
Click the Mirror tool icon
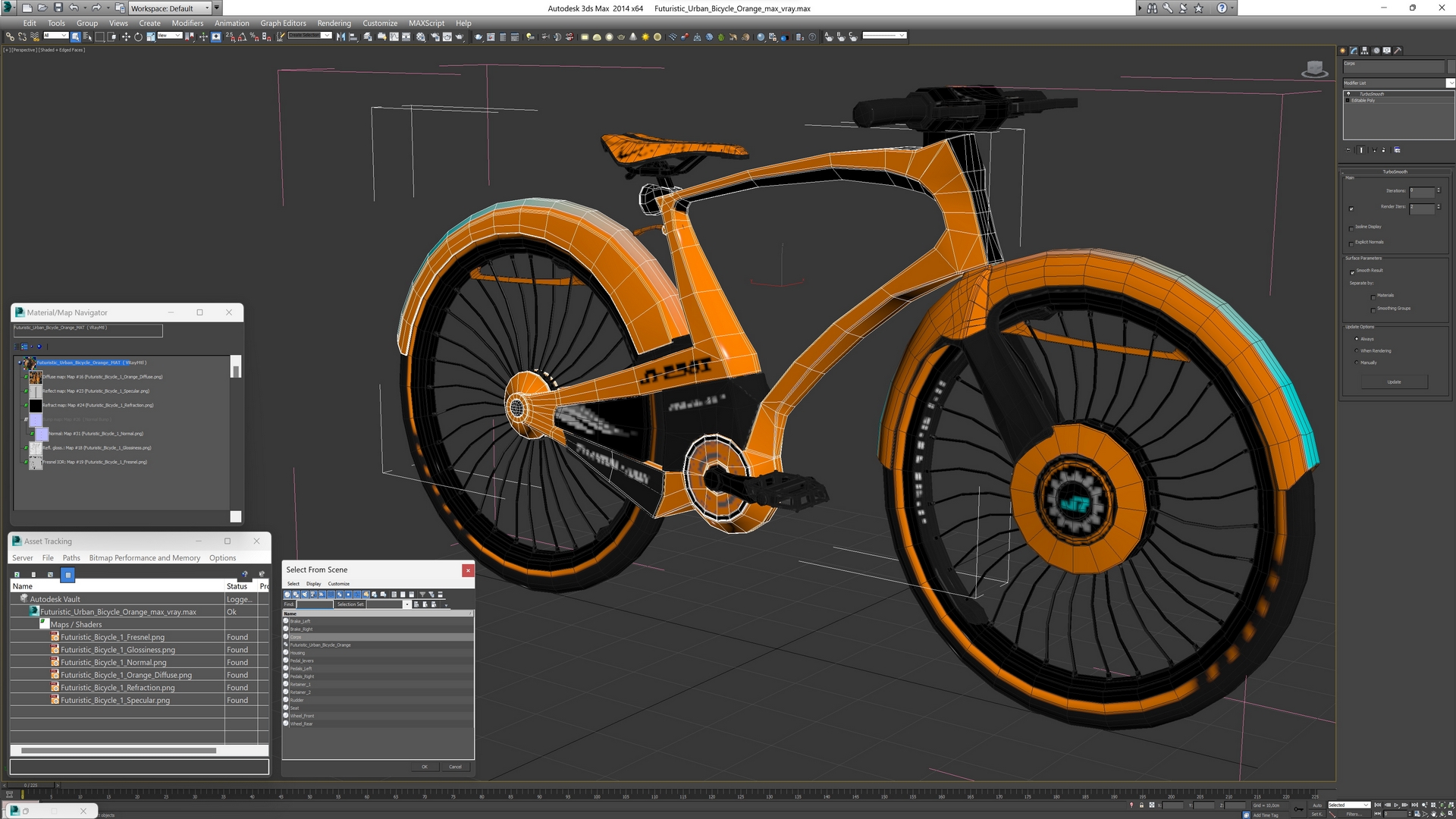(x=340, y=36)
